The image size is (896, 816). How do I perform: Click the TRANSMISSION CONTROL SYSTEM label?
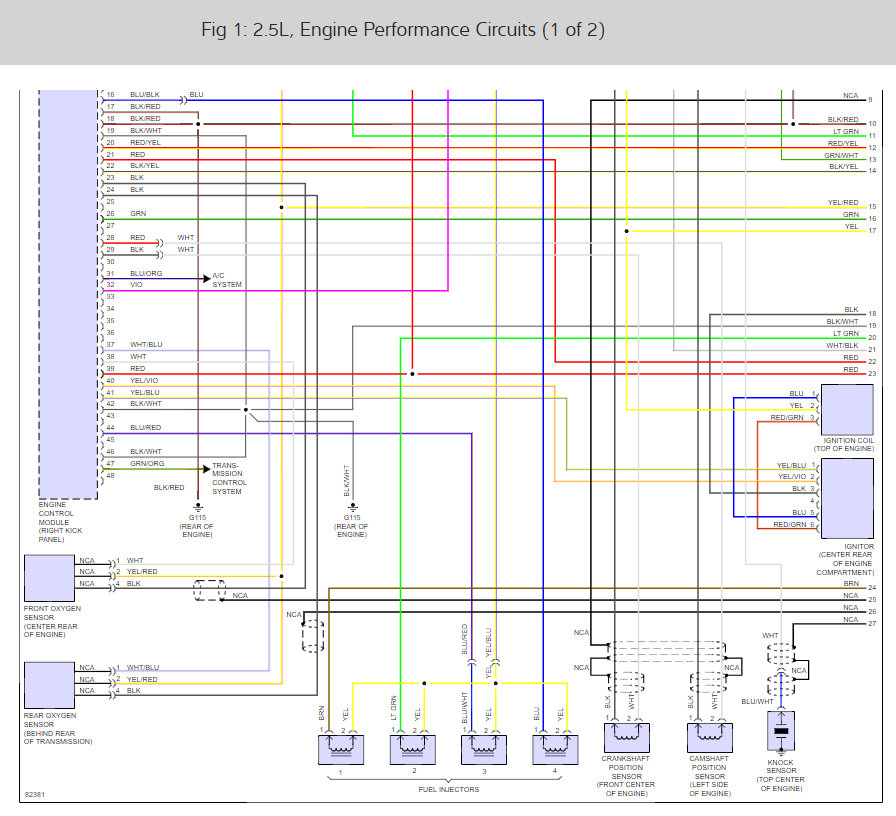pyautogui.click(x=229, y=478)
